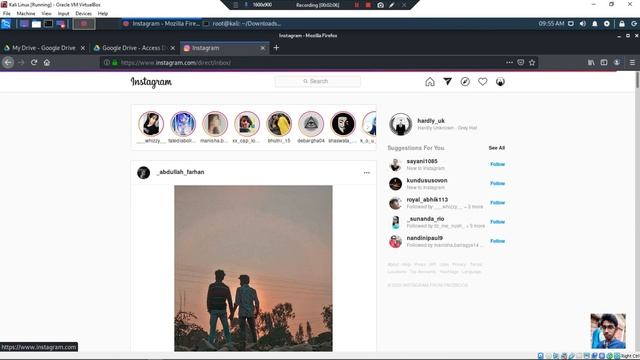Open the Explore compass icon
This screenshot has width=640, height=360.
pos(465,82)
